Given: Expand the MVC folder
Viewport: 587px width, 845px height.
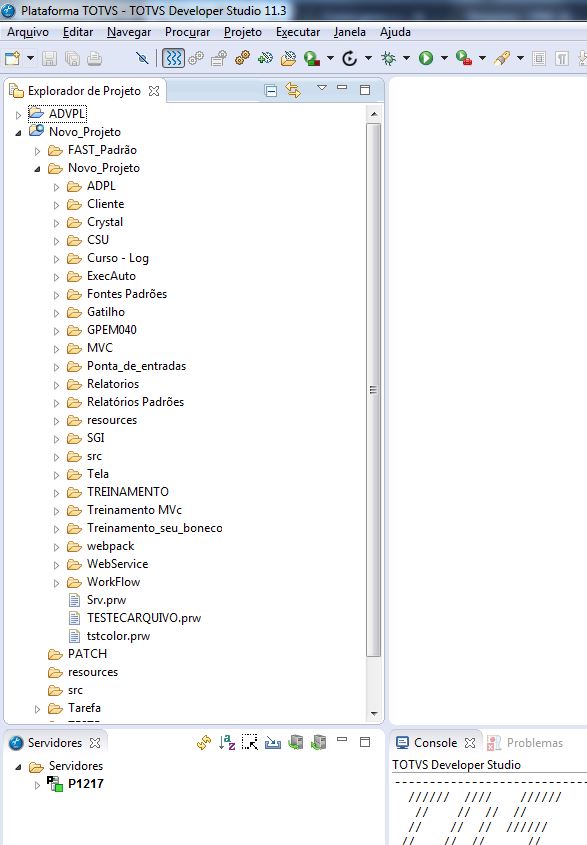Looking at the screenshot, I should [56, 349].
